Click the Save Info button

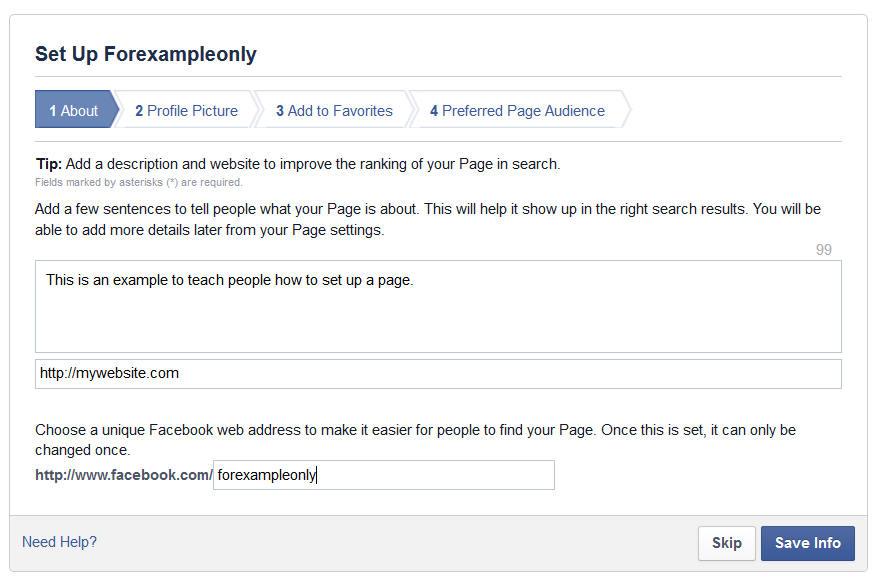[807, 543]
